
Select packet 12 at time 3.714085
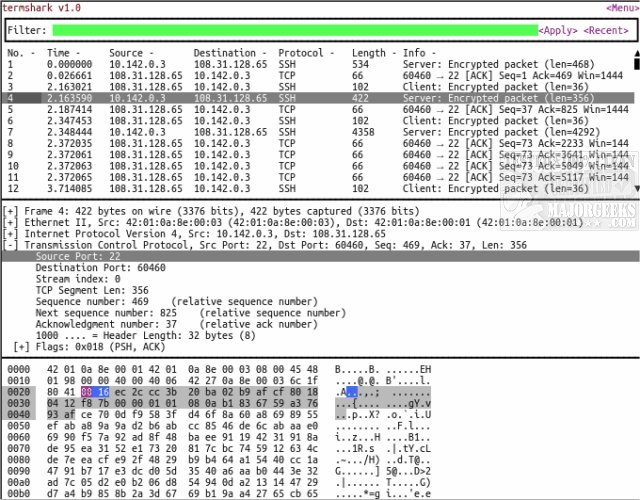(x=318, y=189)
